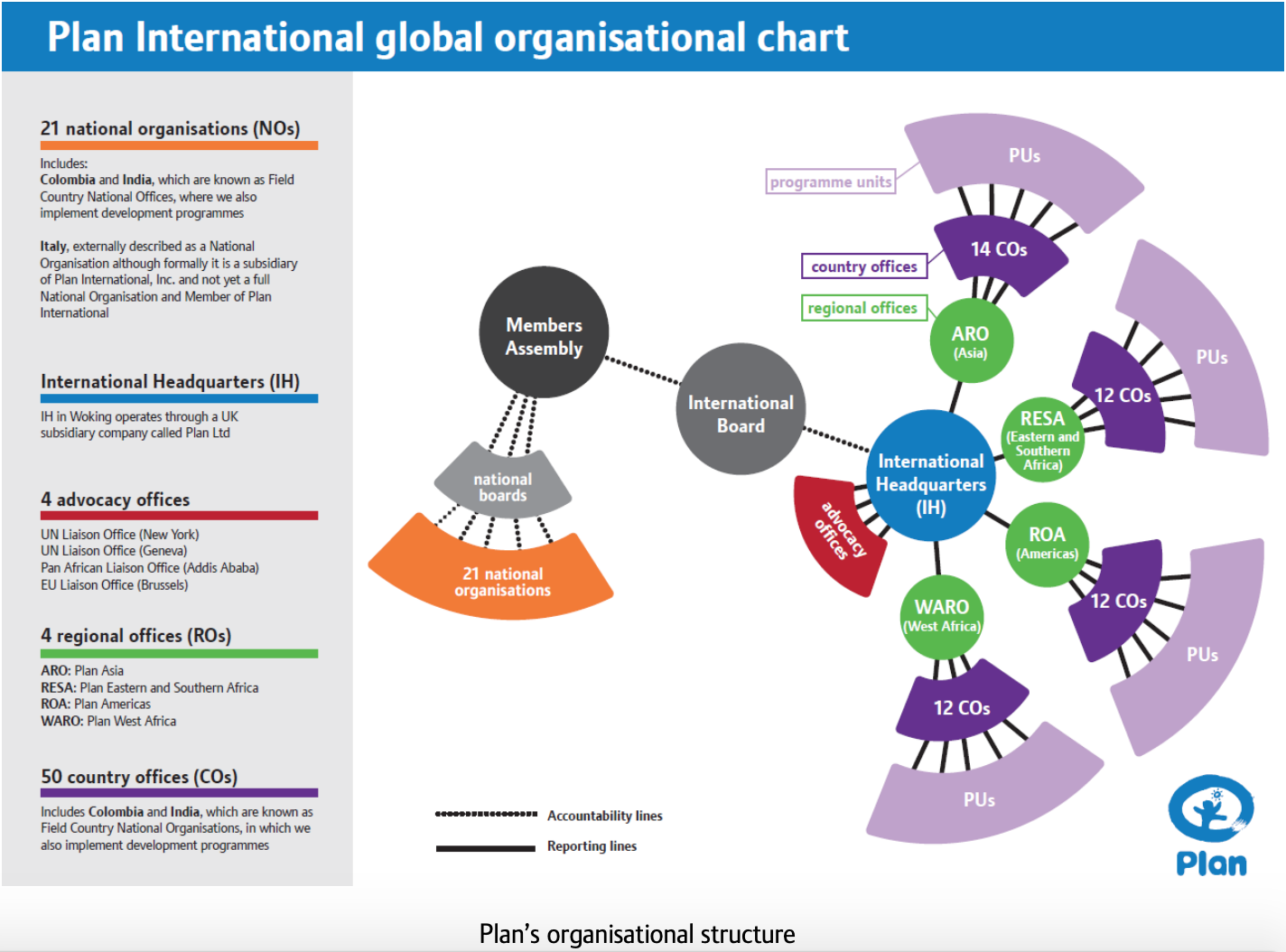Click the paragraph beginning 'Italy, externally described'
Screen dimensions: 1286x952
[169, 279]
